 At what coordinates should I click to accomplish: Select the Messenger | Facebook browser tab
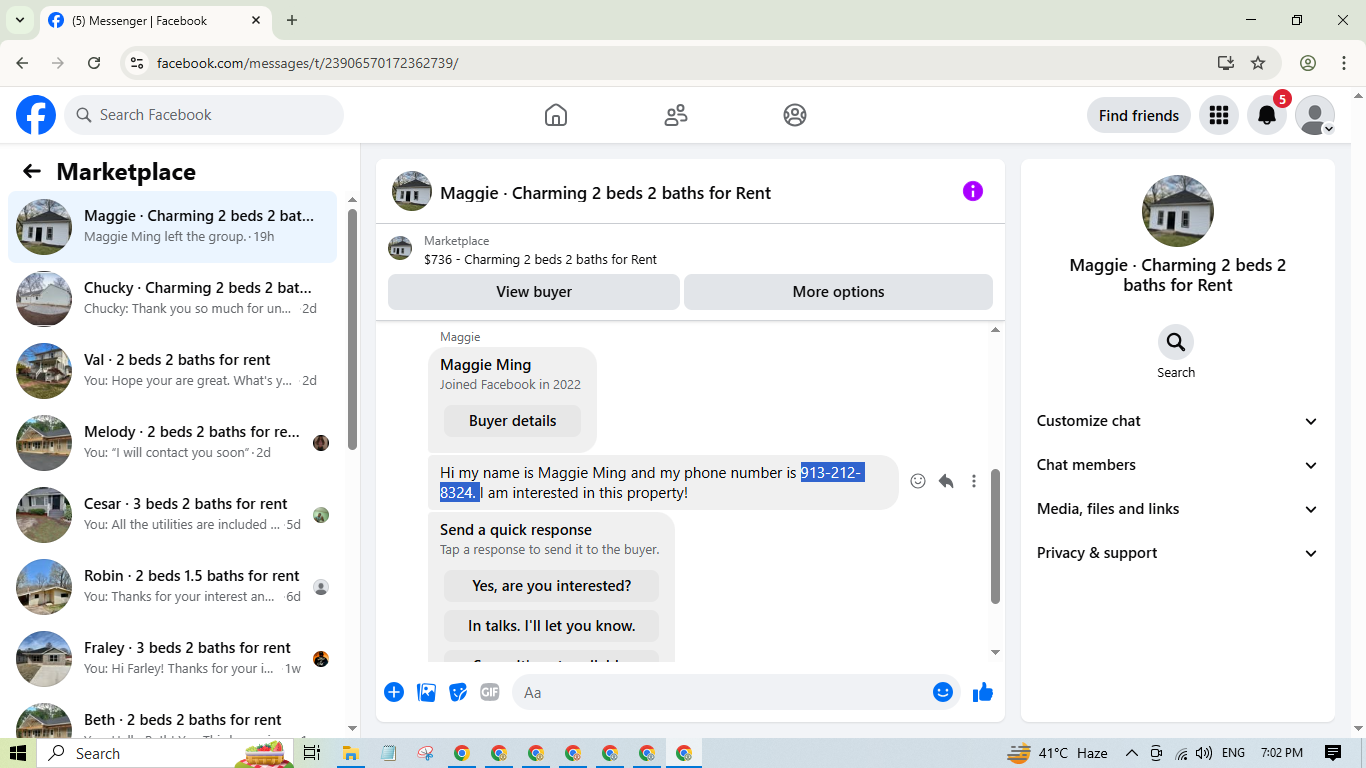tap(155, 20)
